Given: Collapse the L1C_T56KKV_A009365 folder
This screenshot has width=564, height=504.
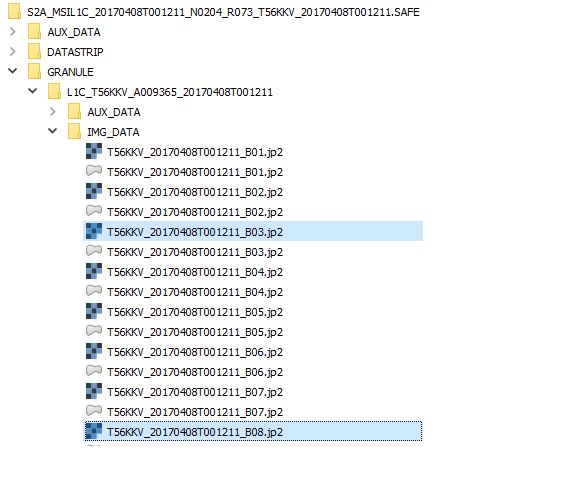Looking at the screenshot, I should tap(33, 91).
